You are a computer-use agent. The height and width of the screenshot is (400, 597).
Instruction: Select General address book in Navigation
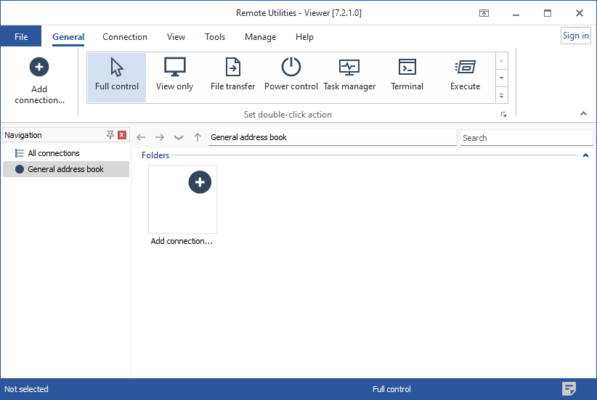[66, 169]
